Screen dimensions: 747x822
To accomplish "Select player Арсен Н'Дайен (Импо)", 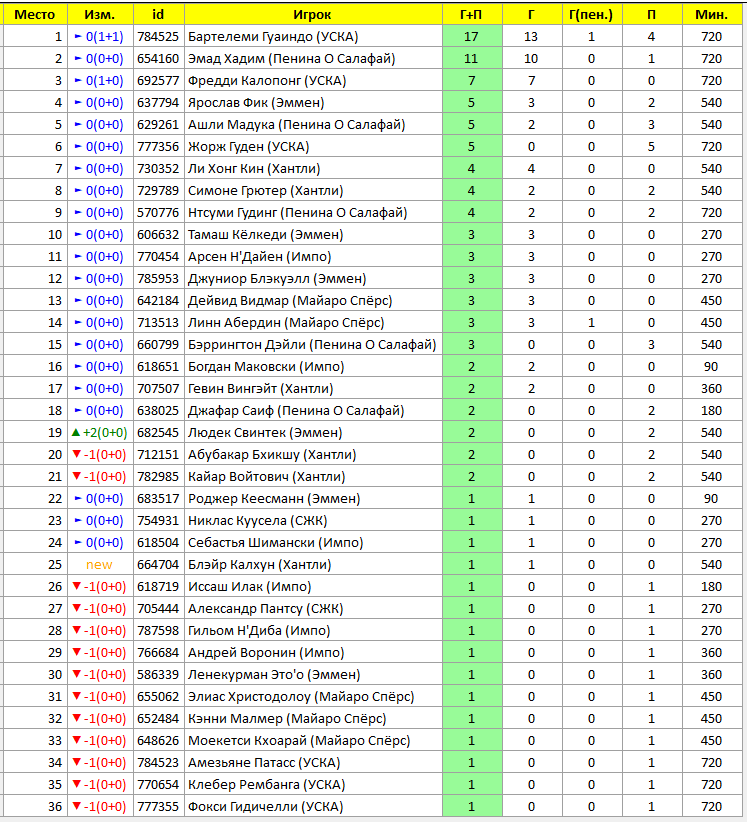I will pos(260,257).
